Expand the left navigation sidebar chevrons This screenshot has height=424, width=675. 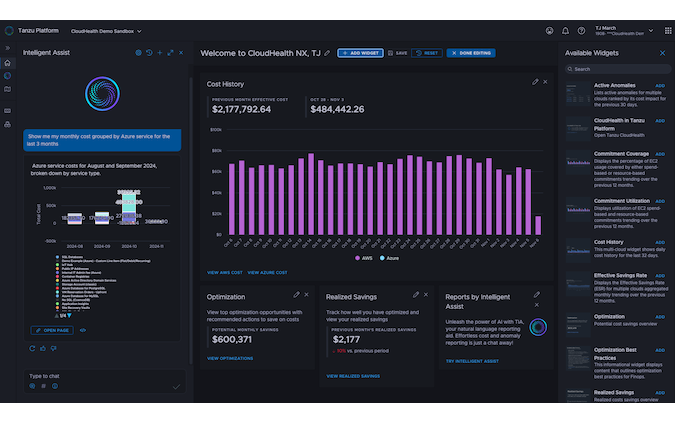pyautogui.click(x=7, y=48)
